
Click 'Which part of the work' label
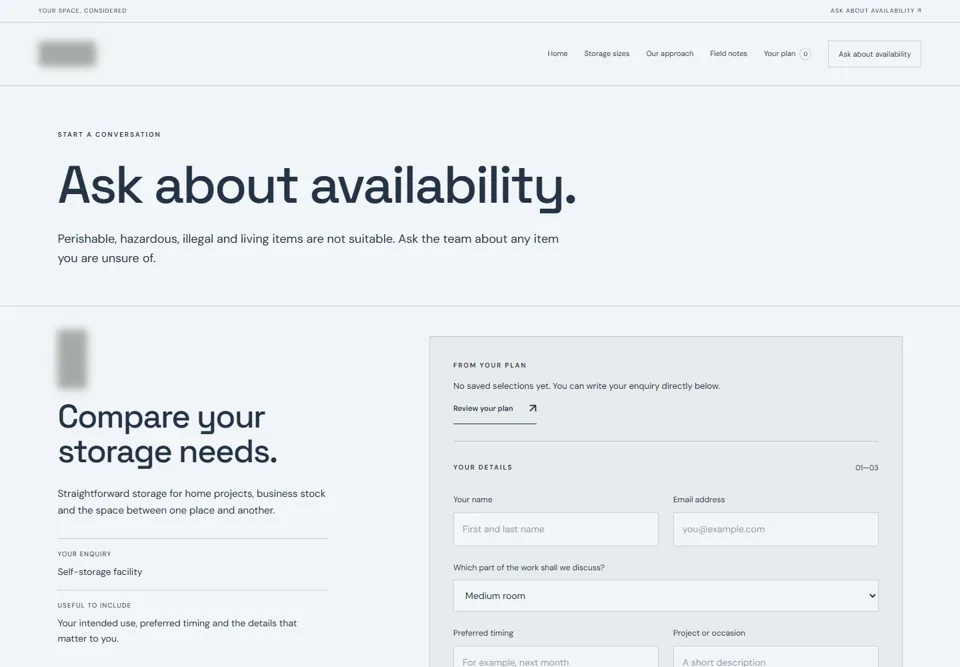pos(528,568)
